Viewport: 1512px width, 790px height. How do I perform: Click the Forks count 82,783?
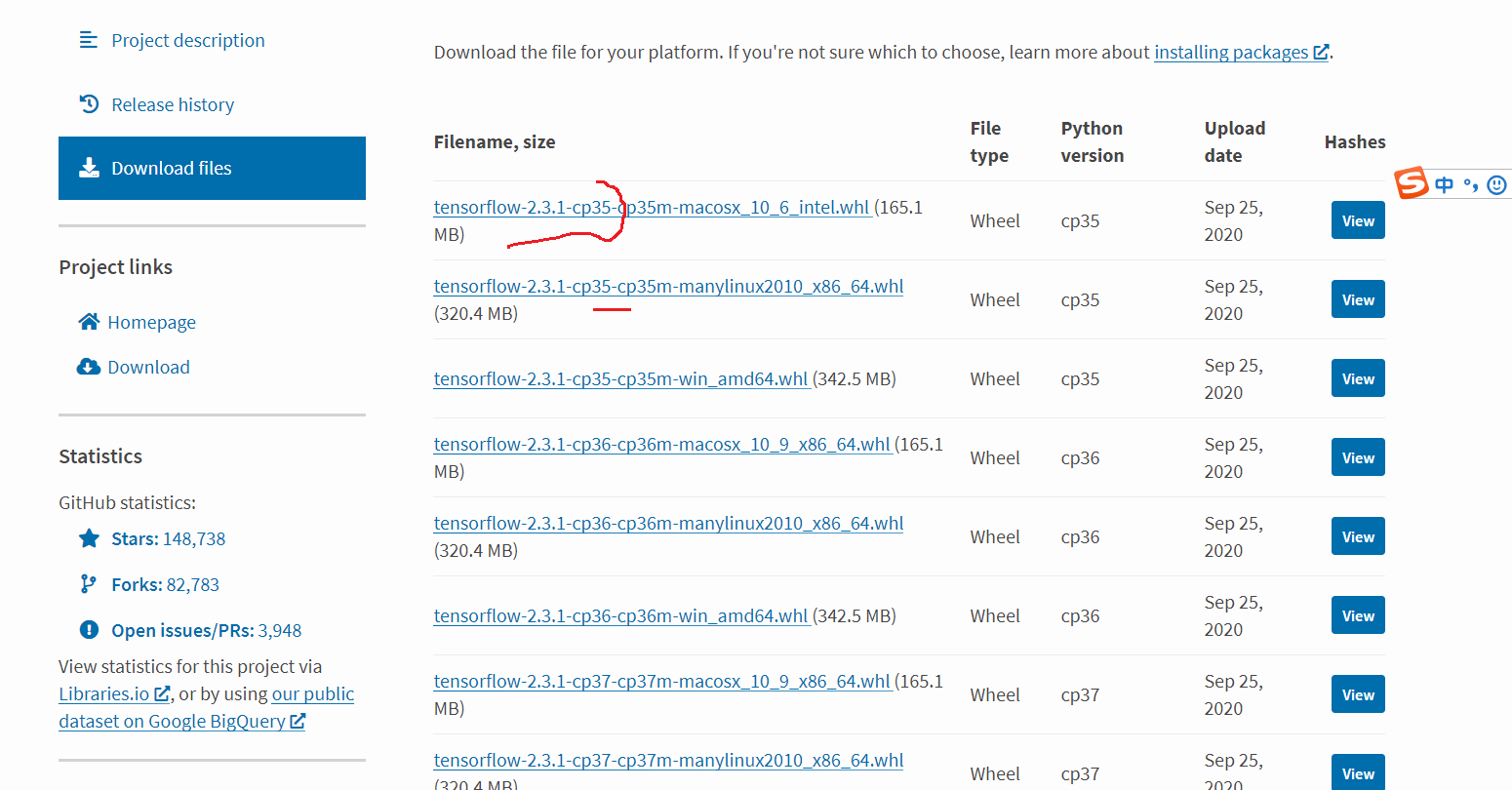pos(192,584)
